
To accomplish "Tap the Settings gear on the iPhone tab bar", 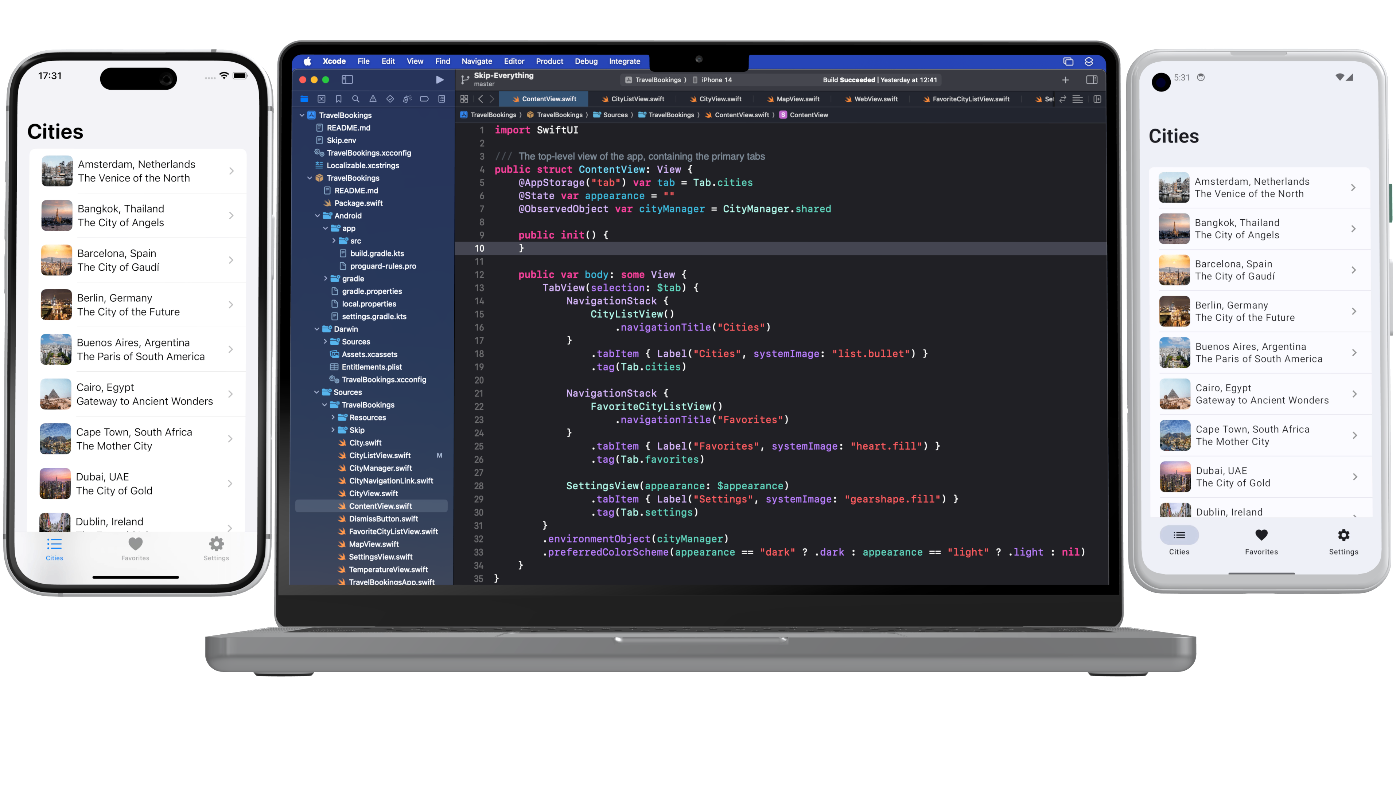I will (x=216, y=544).
